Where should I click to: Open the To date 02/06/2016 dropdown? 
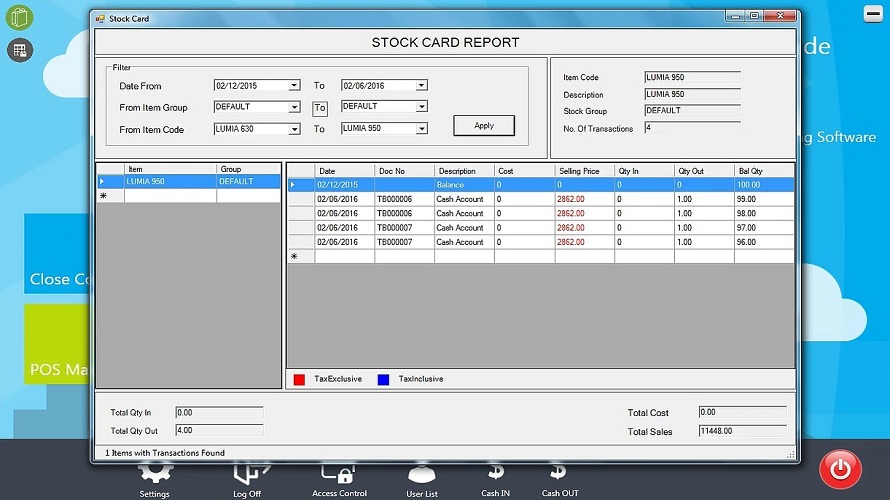point(421,86)
